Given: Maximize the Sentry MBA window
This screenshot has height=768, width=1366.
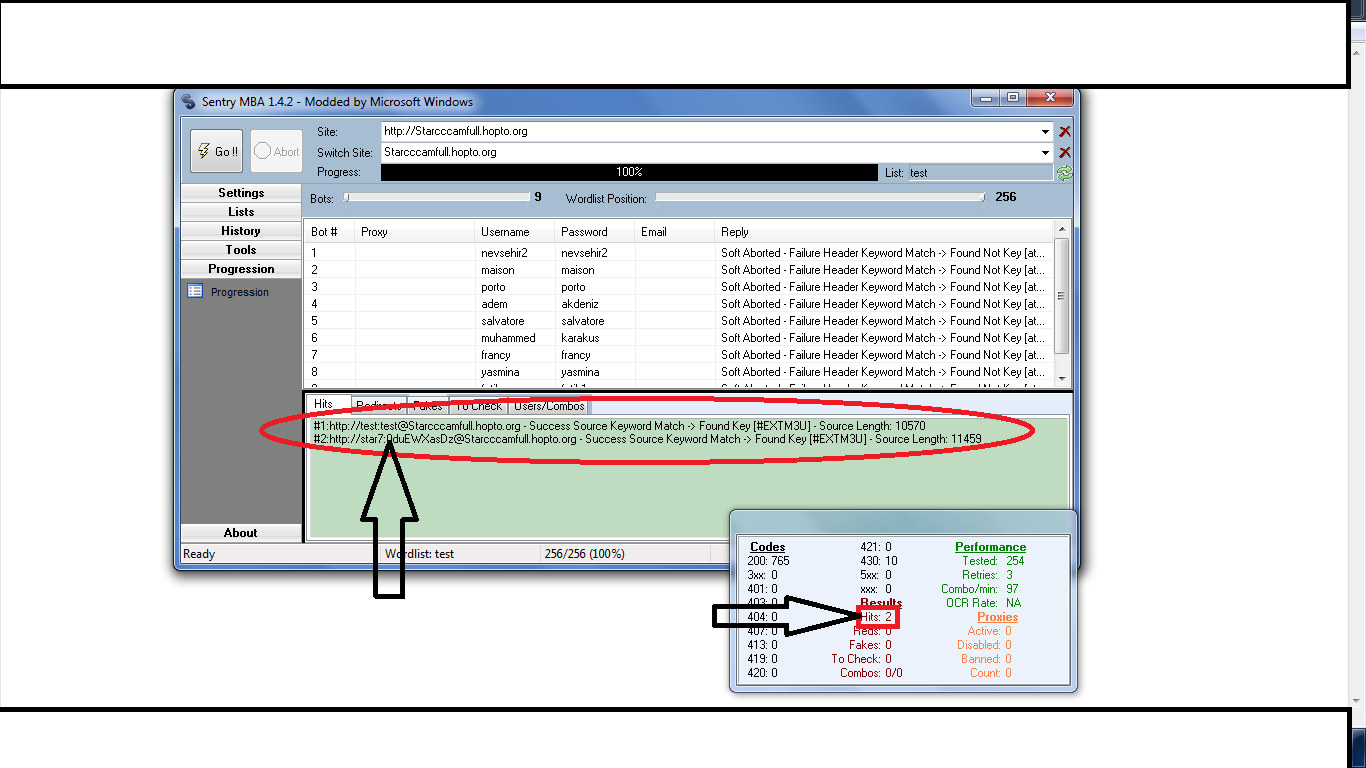Looking at the screenshot, I should click(1013, 98).
